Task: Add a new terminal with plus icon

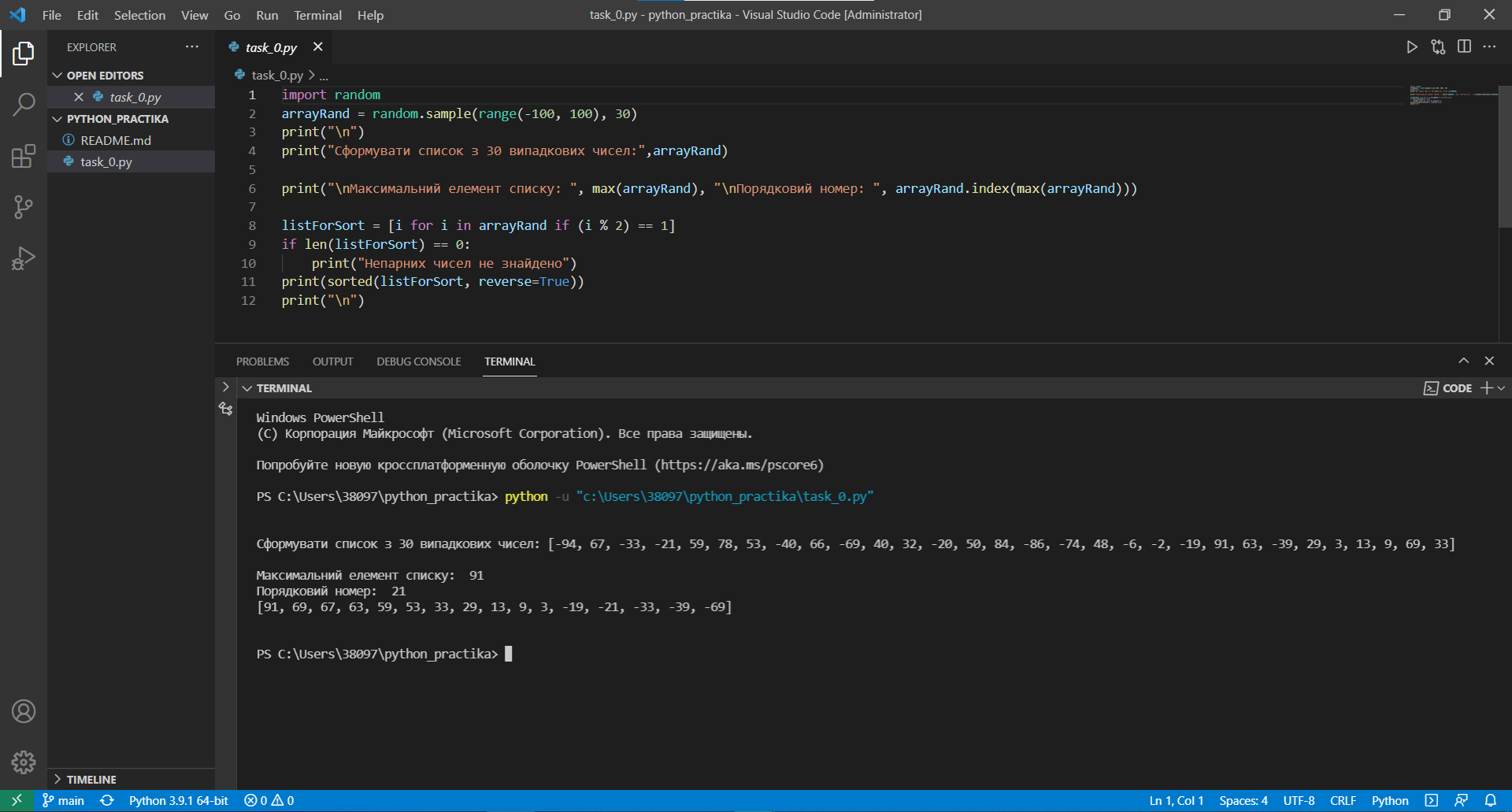Action: 1487,388
